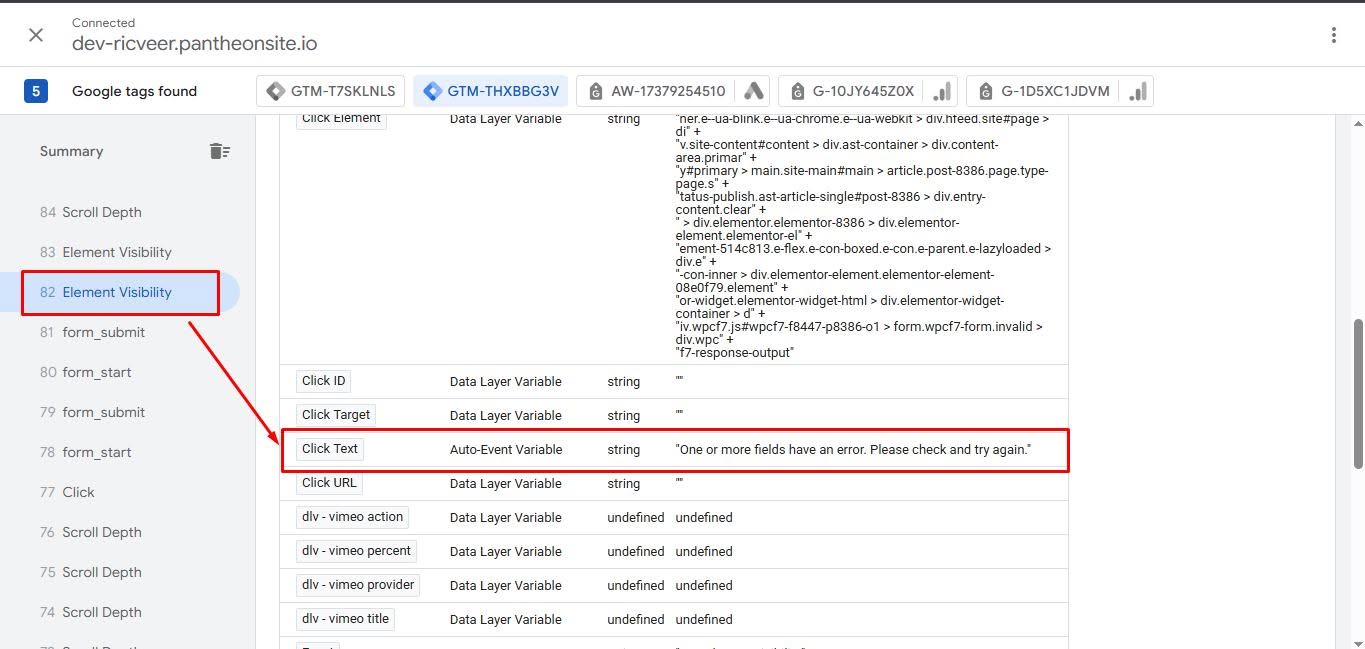This screenshot has width=1365, height=649.
Task: Click the Click Element variable chip
Action: pos(341,119)
